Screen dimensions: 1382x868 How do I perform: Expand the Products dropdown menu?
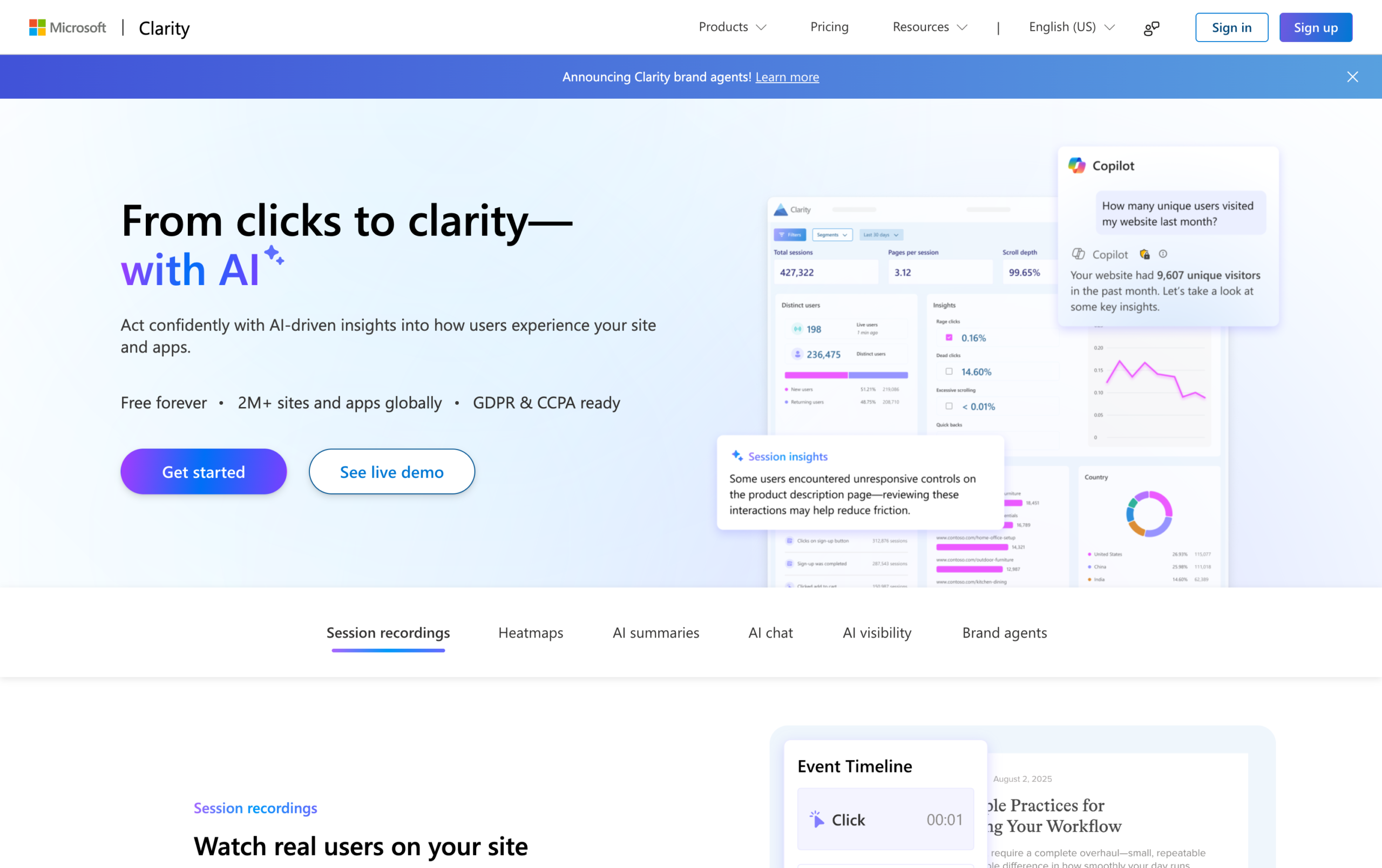(733, 27)
